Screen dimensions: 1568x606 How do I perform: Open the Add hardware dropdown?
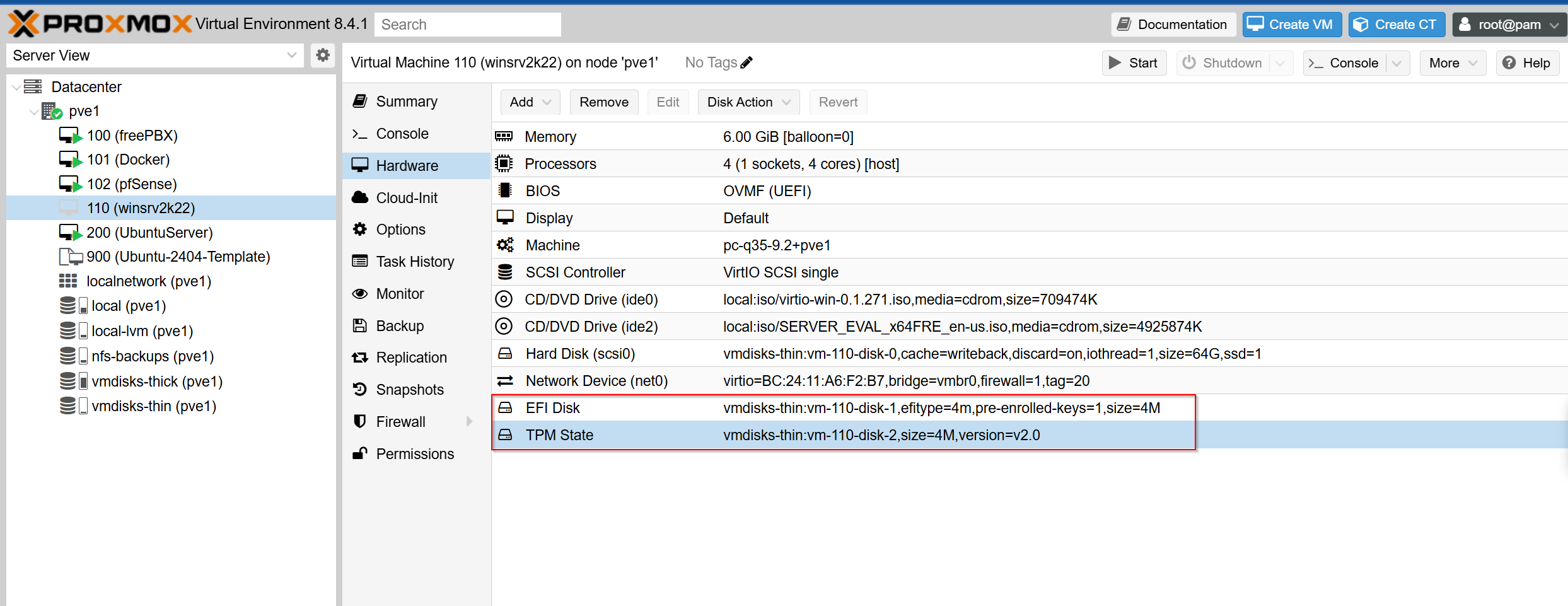coord(530,102)
